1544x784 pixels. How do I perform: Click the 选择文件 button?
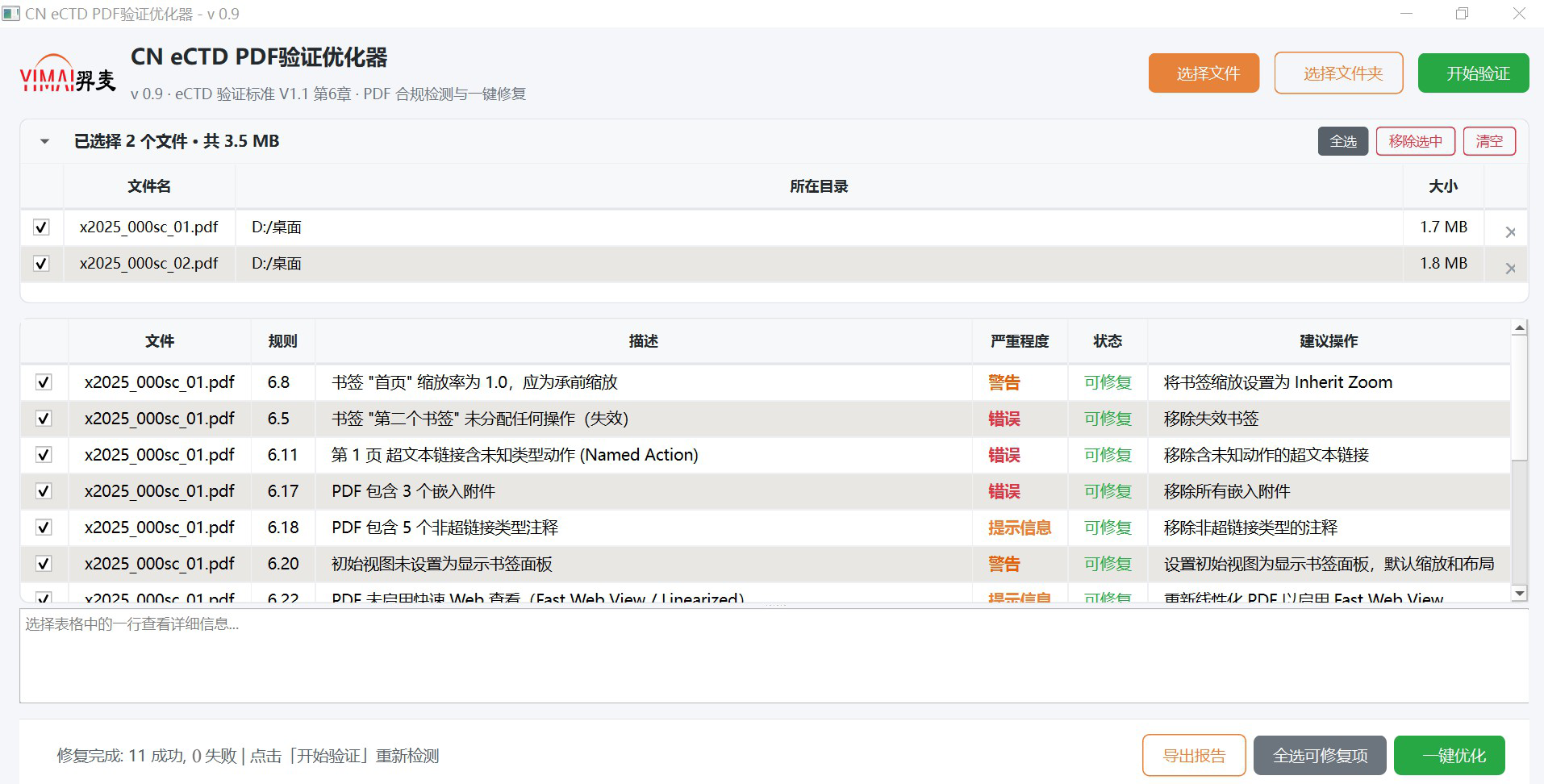1204,73
